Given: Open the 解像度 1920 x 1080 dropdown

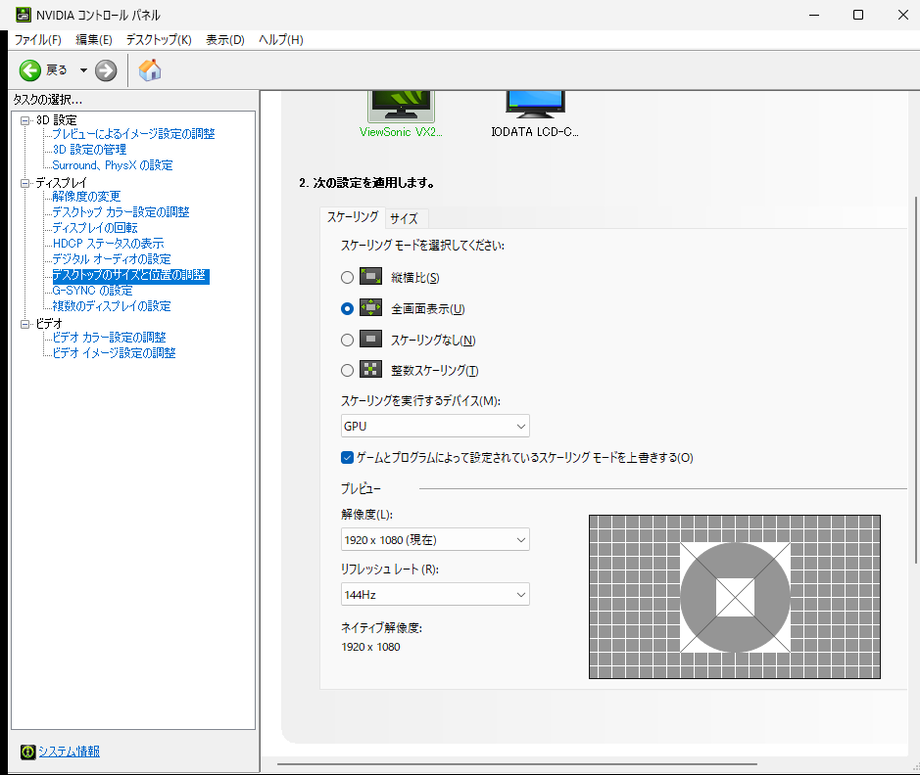Looking at the screenshot, I should [x=435, y=540].
